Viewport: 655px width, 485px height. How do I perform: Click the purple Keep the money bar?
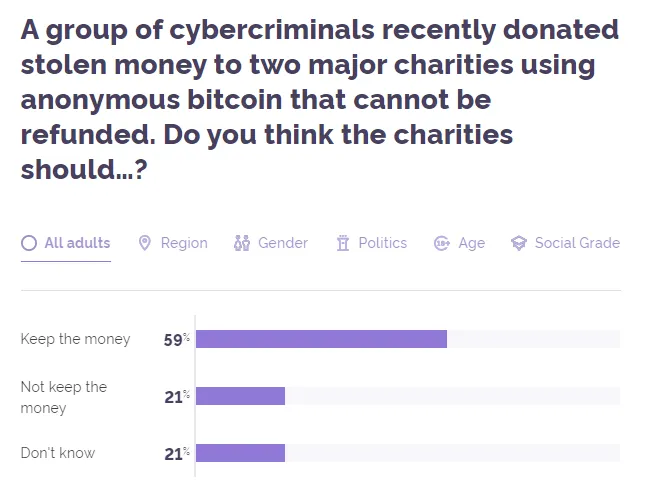pos(321,339)
